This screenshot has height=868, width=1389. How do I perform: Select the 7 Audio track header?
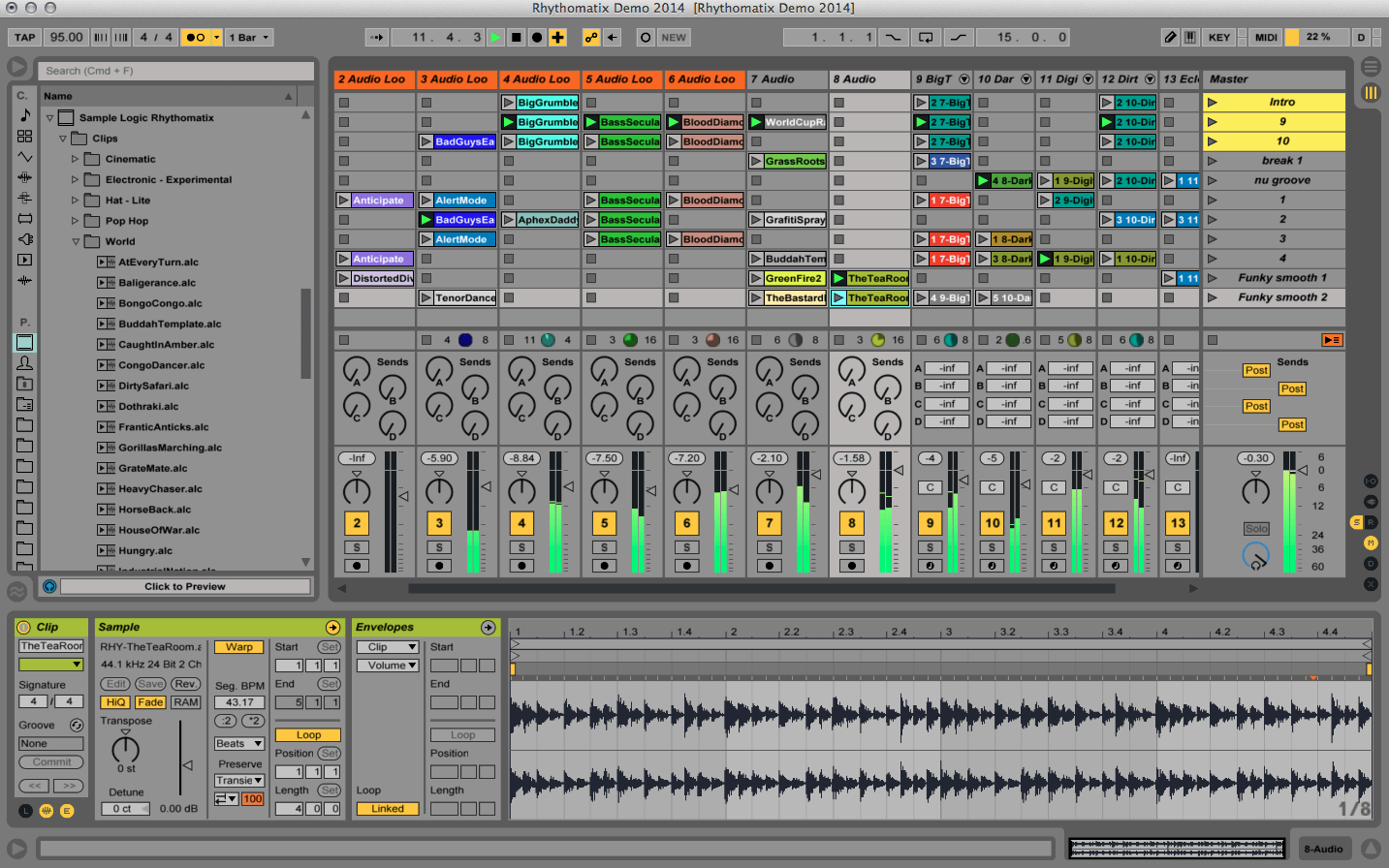pyautogui.click(x=787, y=79)
